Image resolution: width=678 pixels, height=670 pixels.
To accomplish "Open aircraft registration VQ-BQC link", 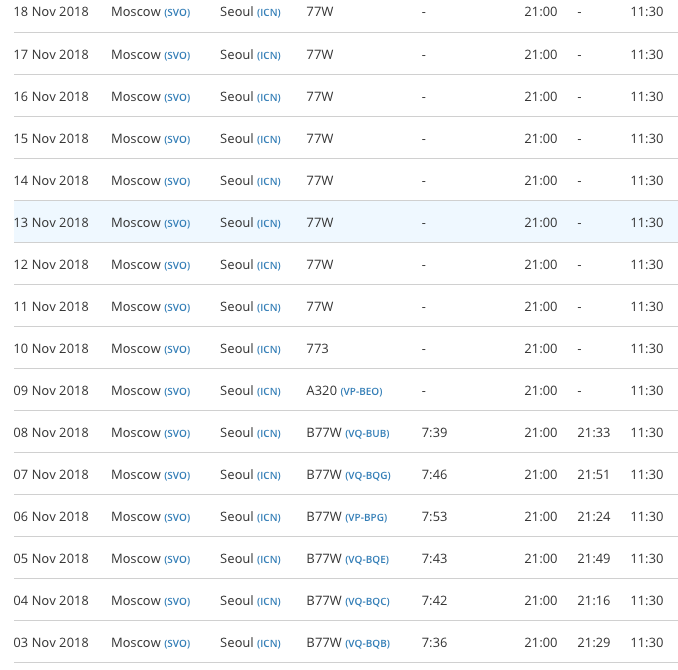I will tap(367, 601).
